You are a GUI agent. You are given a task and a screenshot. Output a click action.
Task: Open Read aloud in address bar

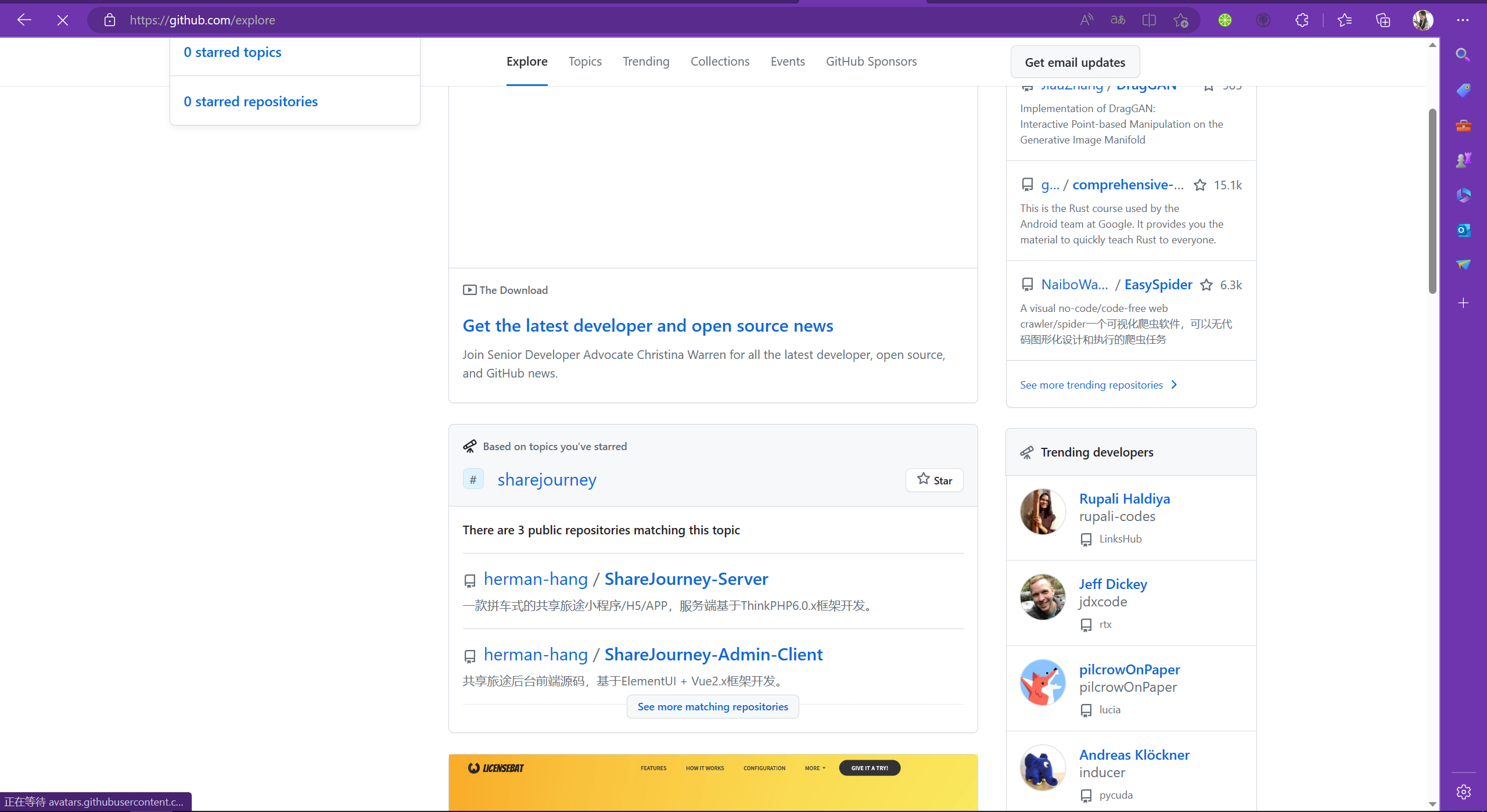pyautogui.click(x=1086, y=20)
